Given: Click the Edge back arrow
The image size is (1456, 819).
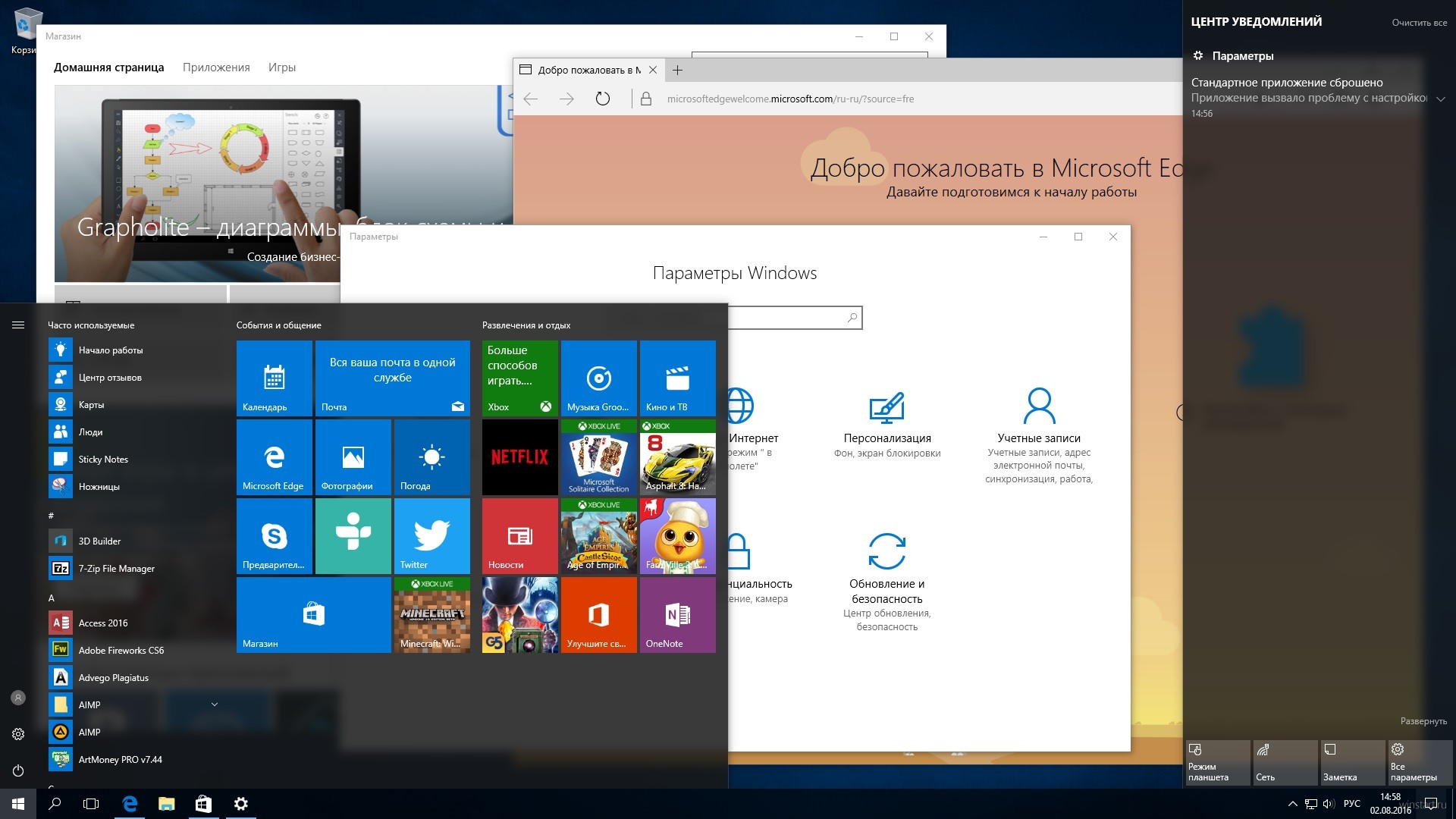Looking at the screenshot, I should tap(531, 99).
